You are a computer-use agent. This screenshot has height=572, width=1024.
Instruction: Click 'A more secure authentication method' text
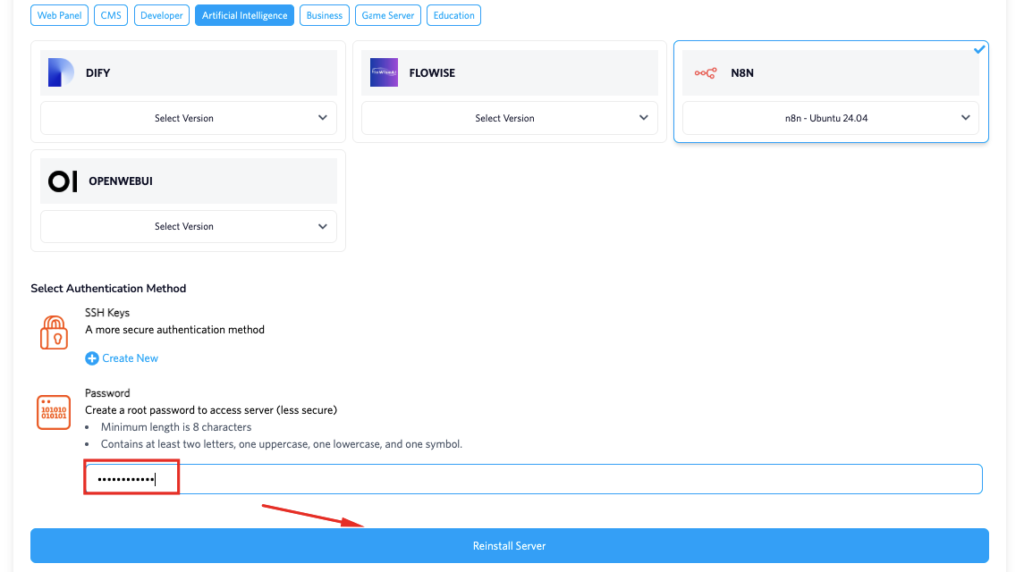point(174,330)
